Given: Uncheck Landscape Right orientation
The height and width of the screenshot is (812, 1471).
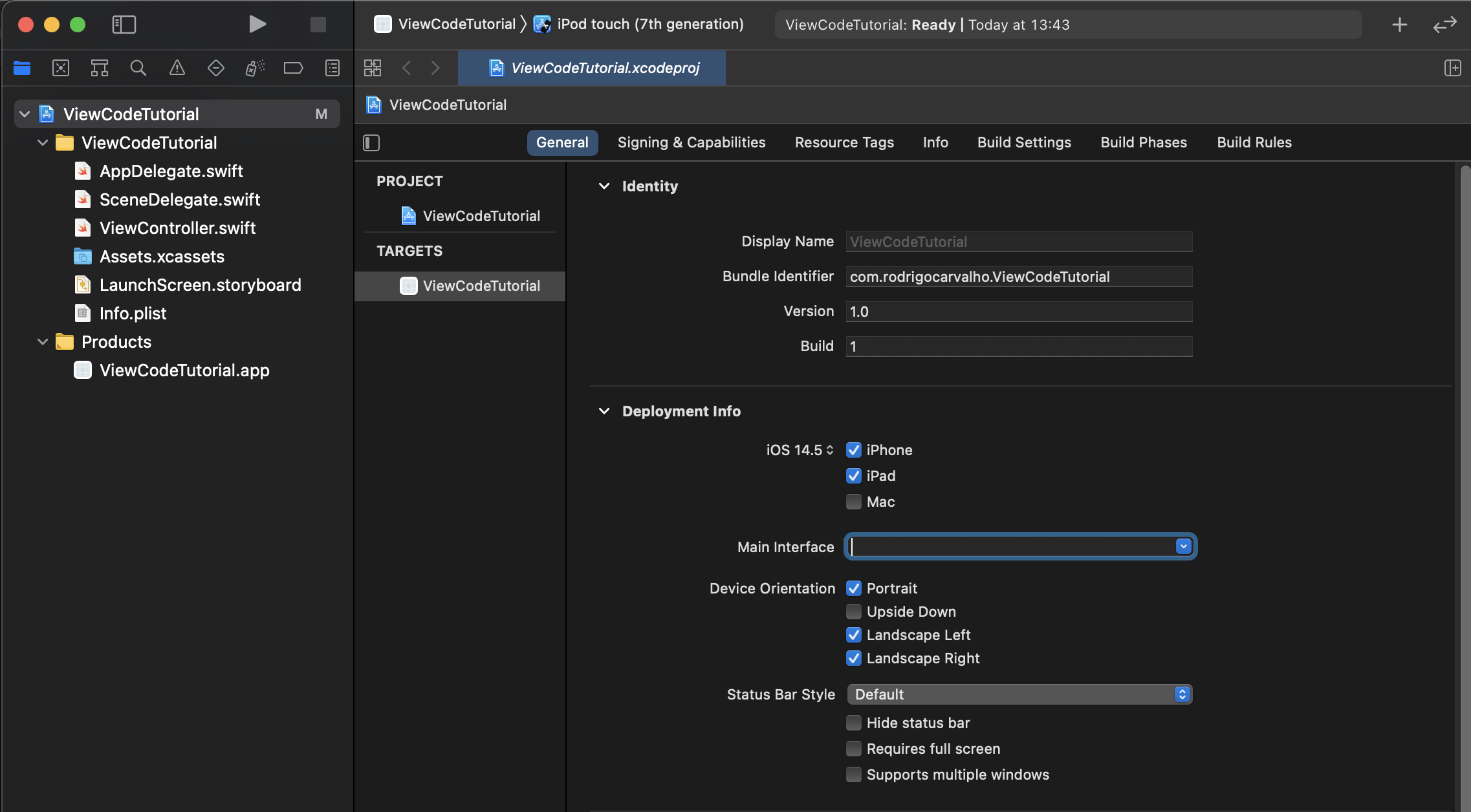Looking at the screenshot, I should tap(854, 658).
